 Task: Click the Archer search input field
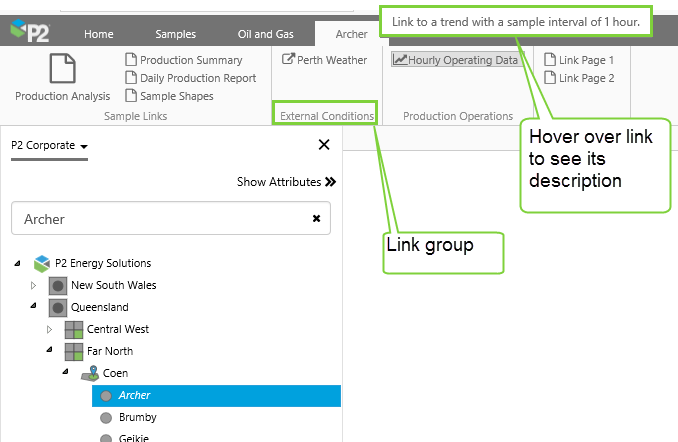pyautogui.click(x=160, y=218)
